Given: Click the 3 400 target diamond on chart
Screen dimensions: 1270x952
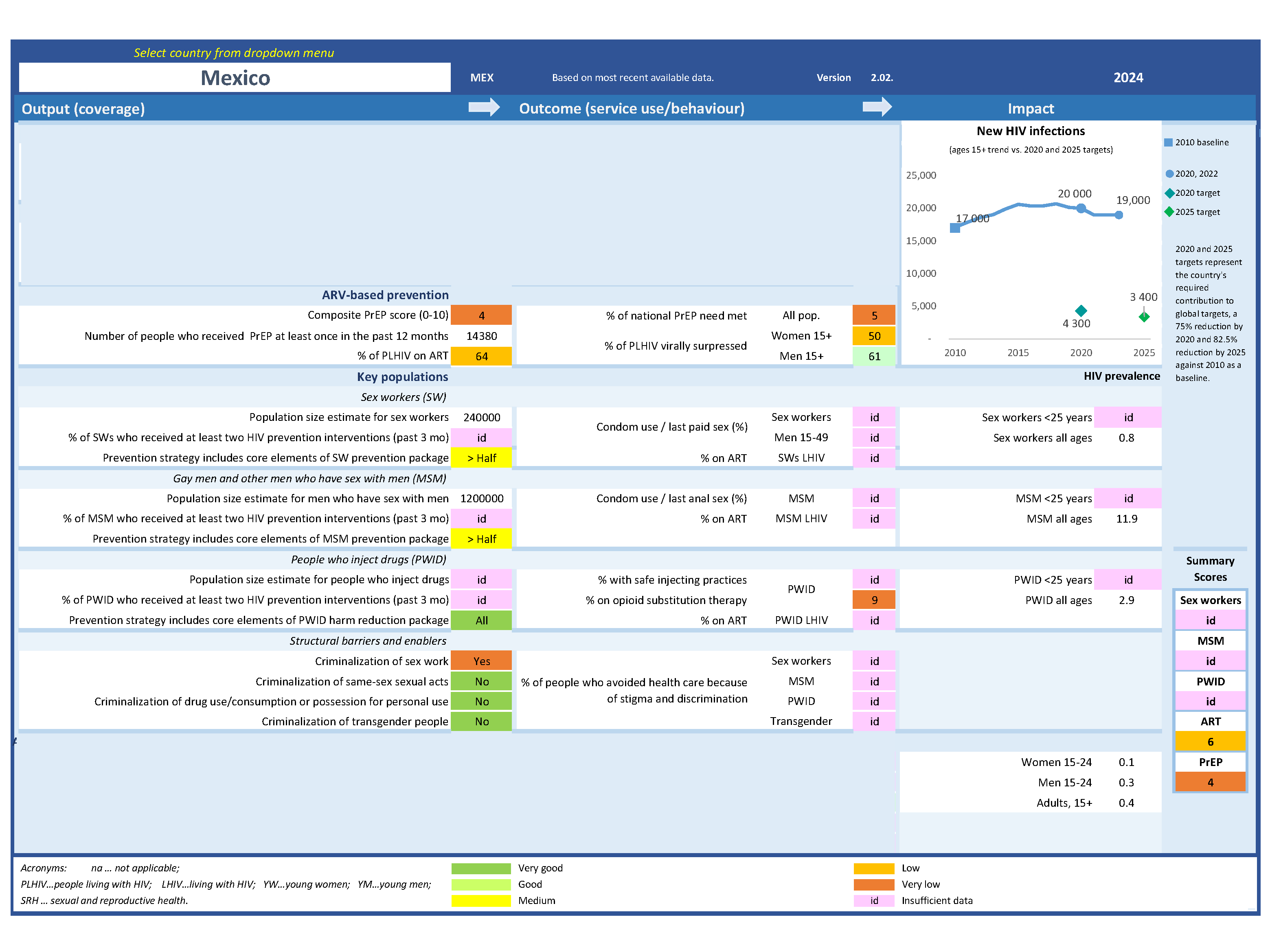Looking at the screenshot, I should [x=1144, y=316].
